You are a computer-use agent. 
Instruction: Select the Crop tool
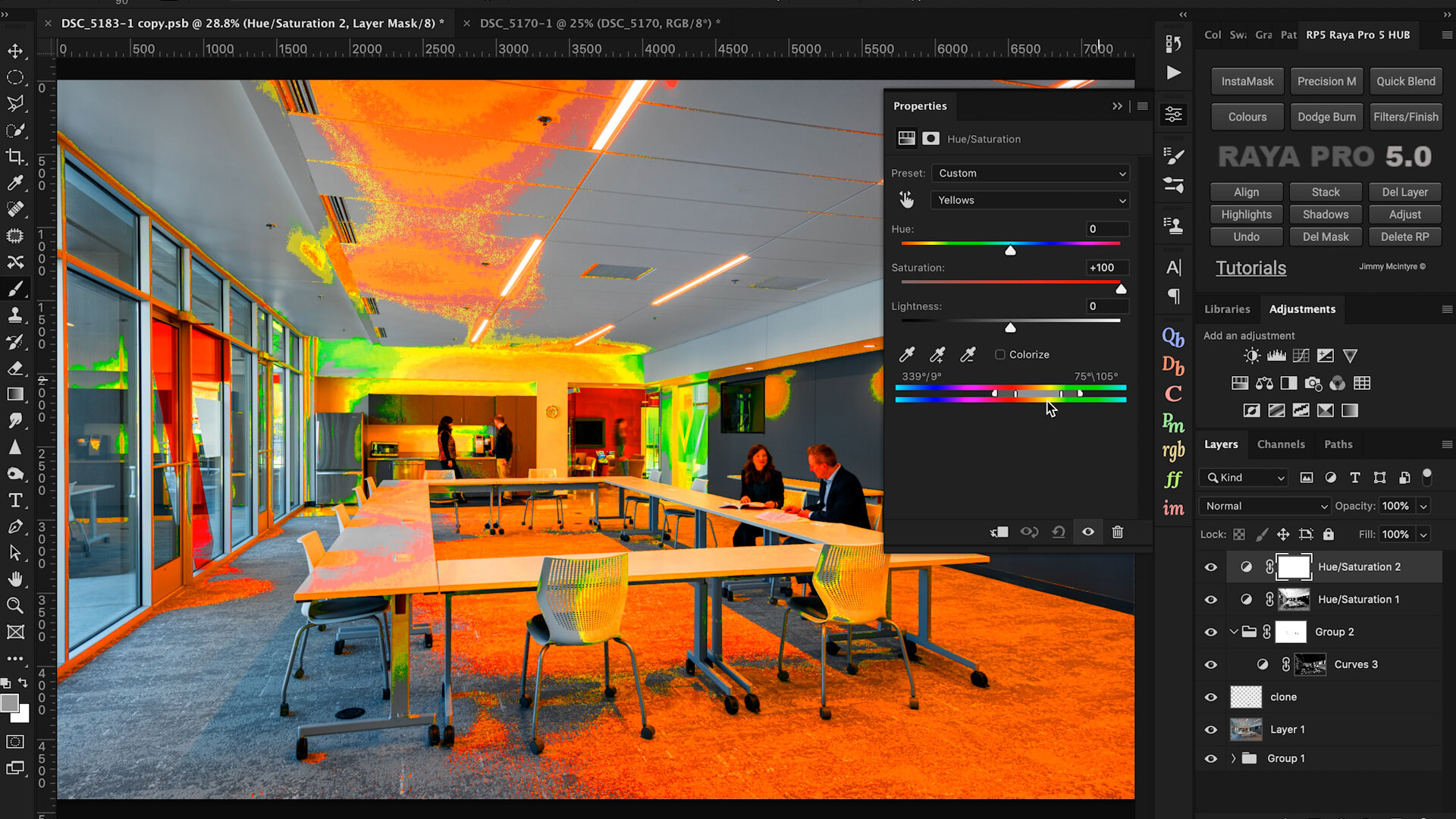15,157
